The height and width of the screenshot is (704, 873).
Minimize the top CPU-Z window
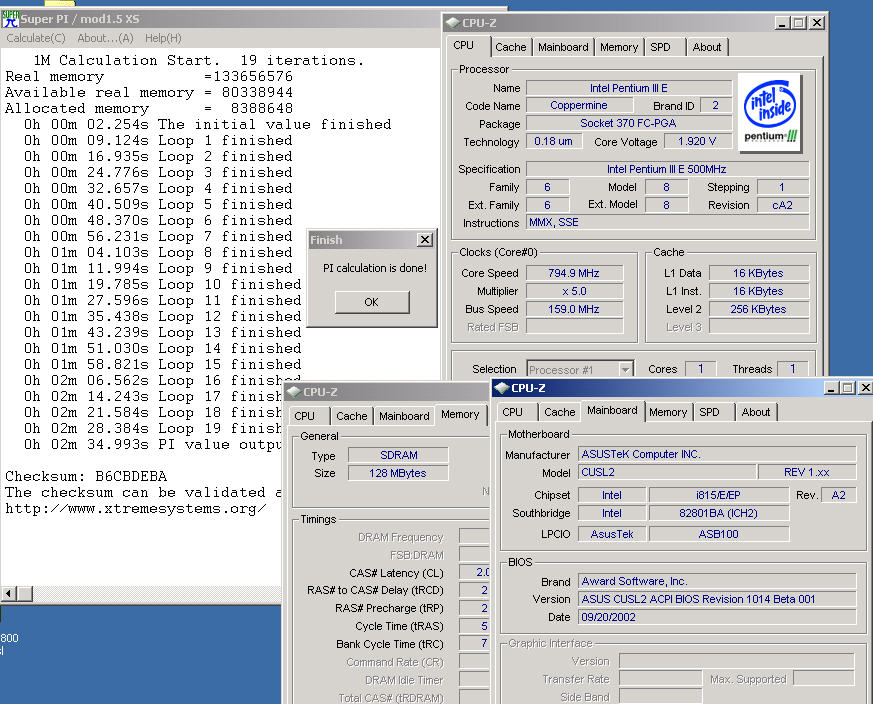pos(782,23)
